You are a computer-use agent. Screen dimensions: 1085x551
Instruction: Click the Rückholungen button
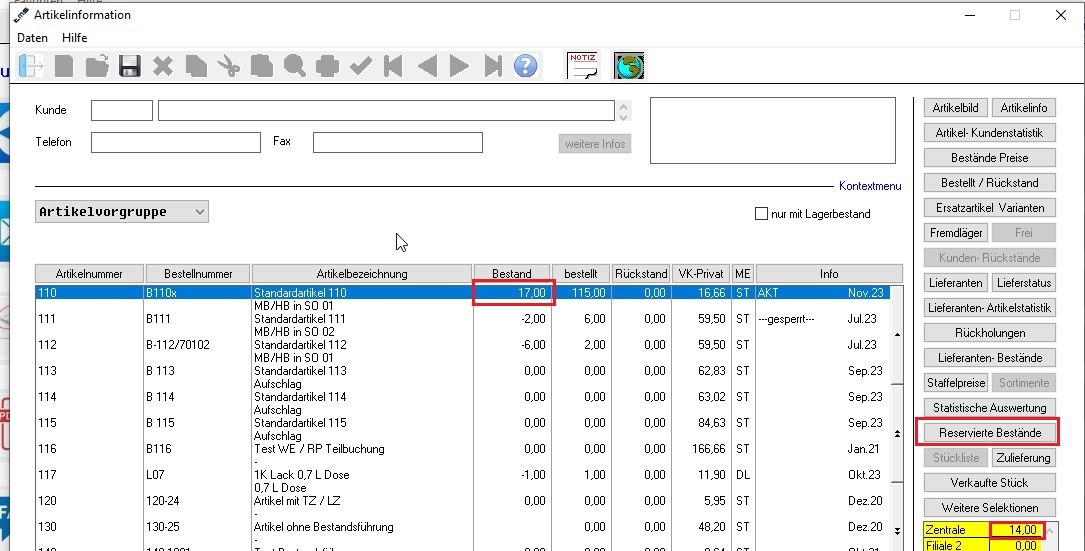[990, 333]
